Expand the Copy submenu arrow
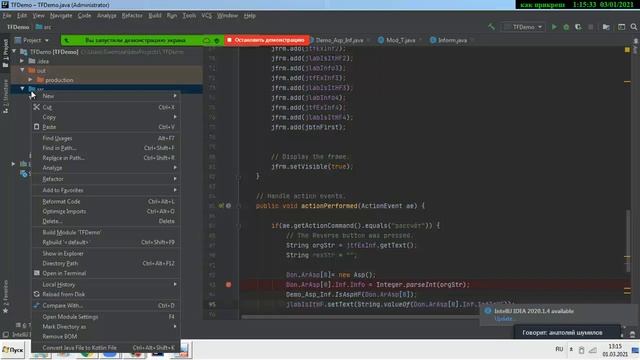The image size is (640, 360). click(x=175, y=117)
